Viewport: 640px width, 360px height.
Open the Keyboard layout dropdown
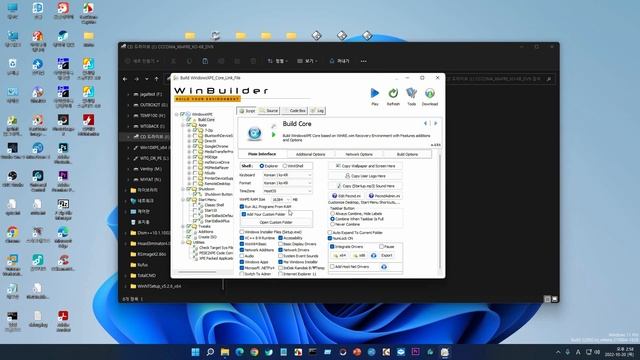click(x=287, y=175)
